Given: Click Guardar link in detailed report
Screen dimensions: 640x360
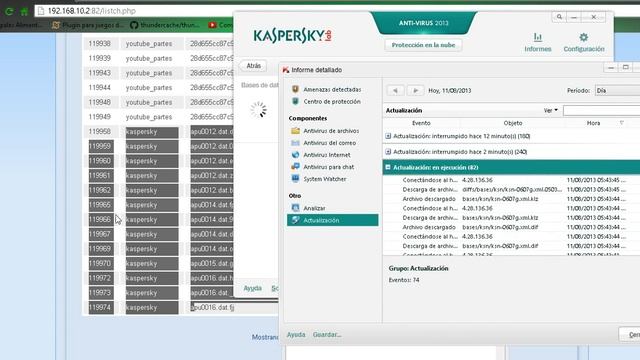Looking at the screenshot, I should (x=327, y=334).
